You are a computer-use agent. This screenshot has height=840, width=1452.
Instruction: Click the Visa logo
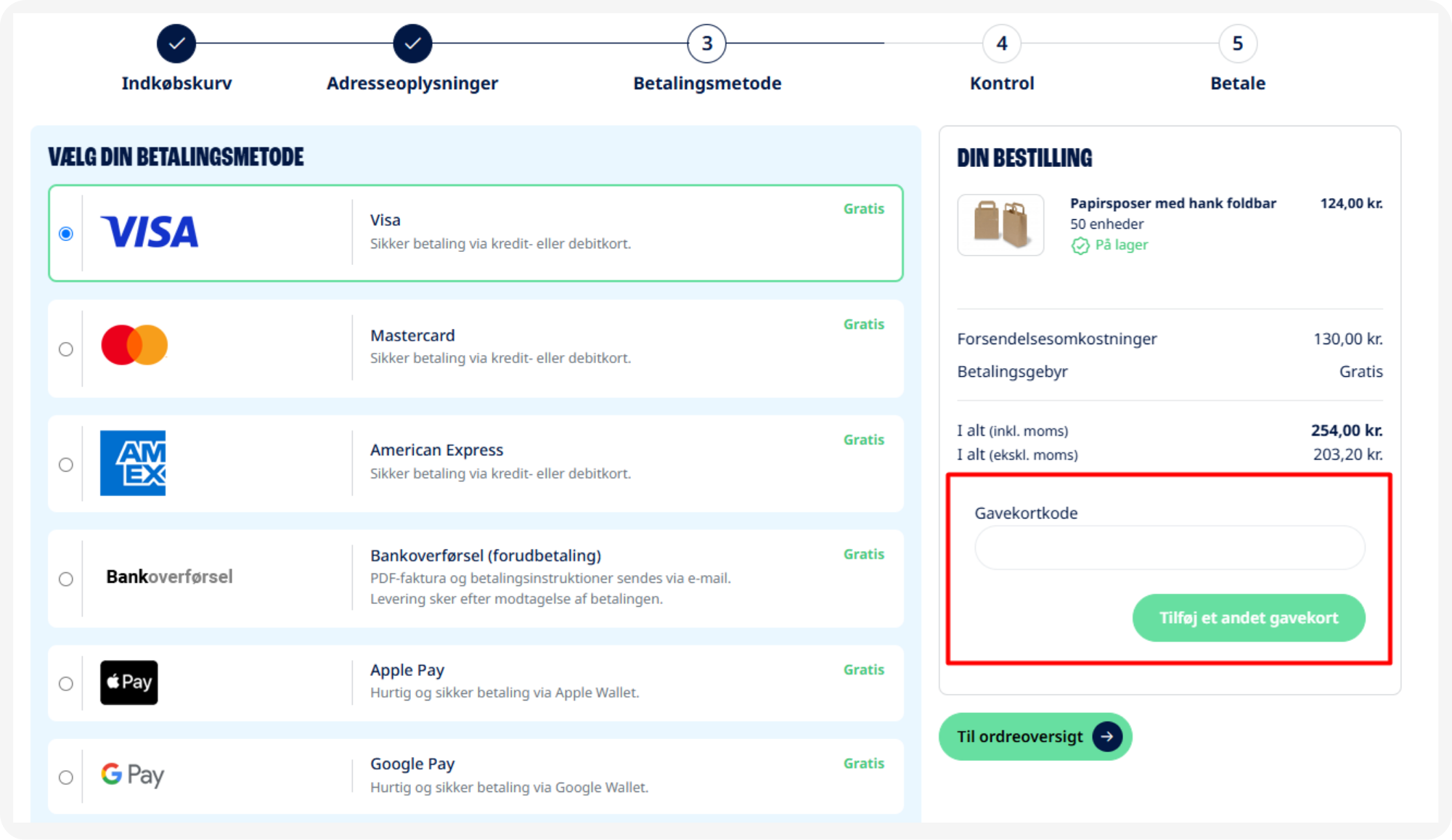pyautogui.click(x=149, y=232)
